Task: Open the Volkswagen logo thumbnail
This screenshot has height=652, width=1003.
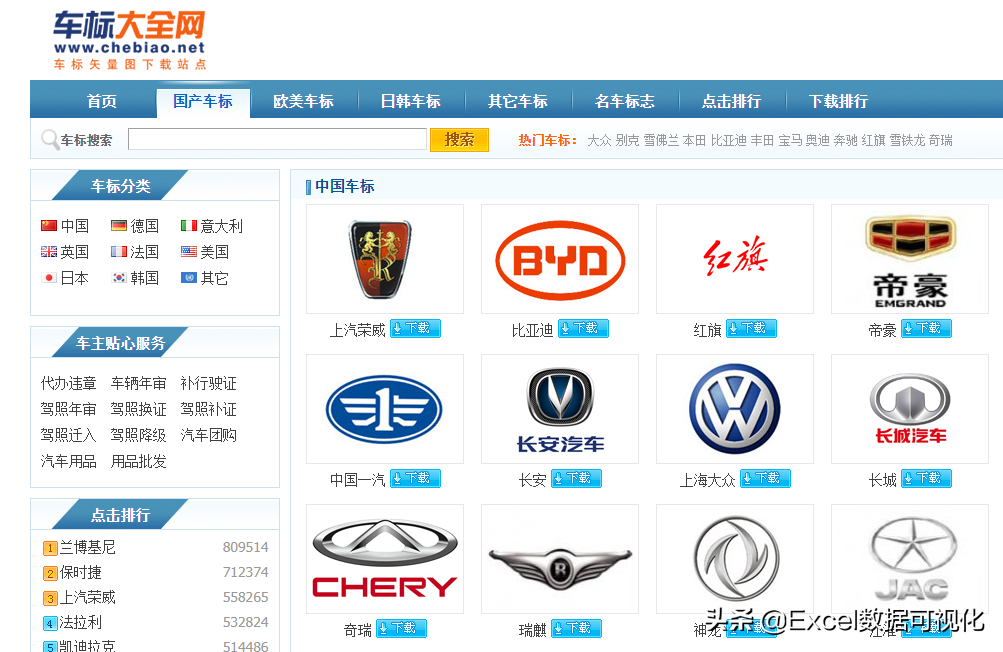Action: pyautogui.click(x=735, y=409)
